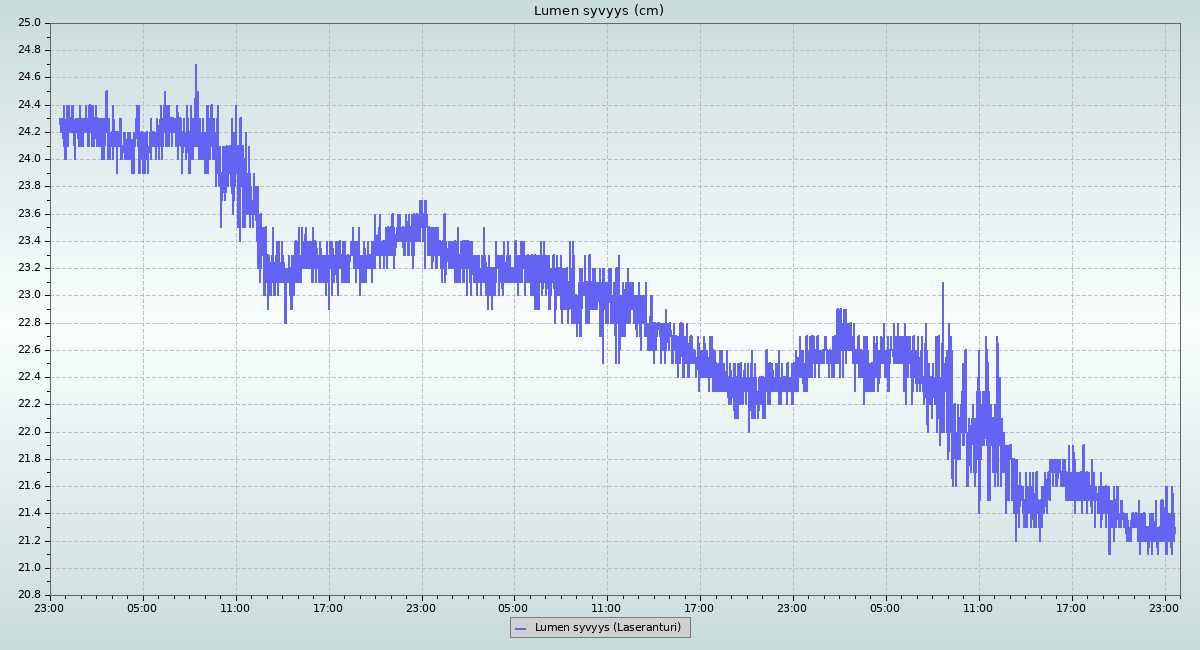Select the 22.6 y-axis label
The width and height of the screenshot is (1200, 650).
pyautogui.click(x=30, y=350)
